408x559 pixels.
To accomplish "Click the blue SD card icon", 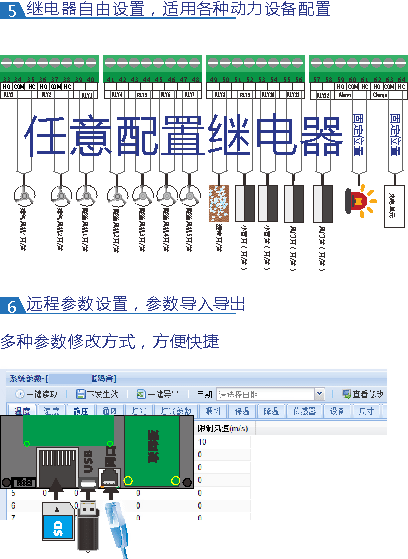I will [57, 522].
